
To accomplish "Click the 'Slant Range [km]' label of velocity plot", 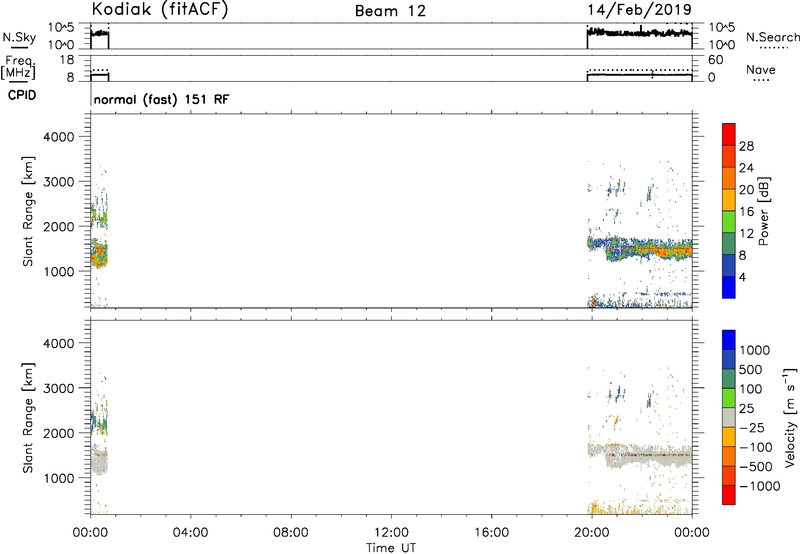I will point(28,418).
